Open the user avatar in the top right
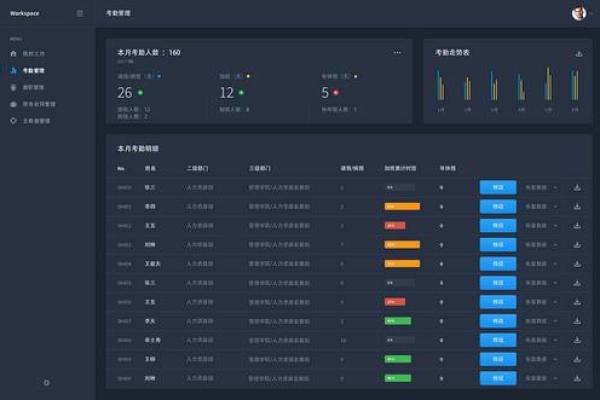 pos(579,13)
